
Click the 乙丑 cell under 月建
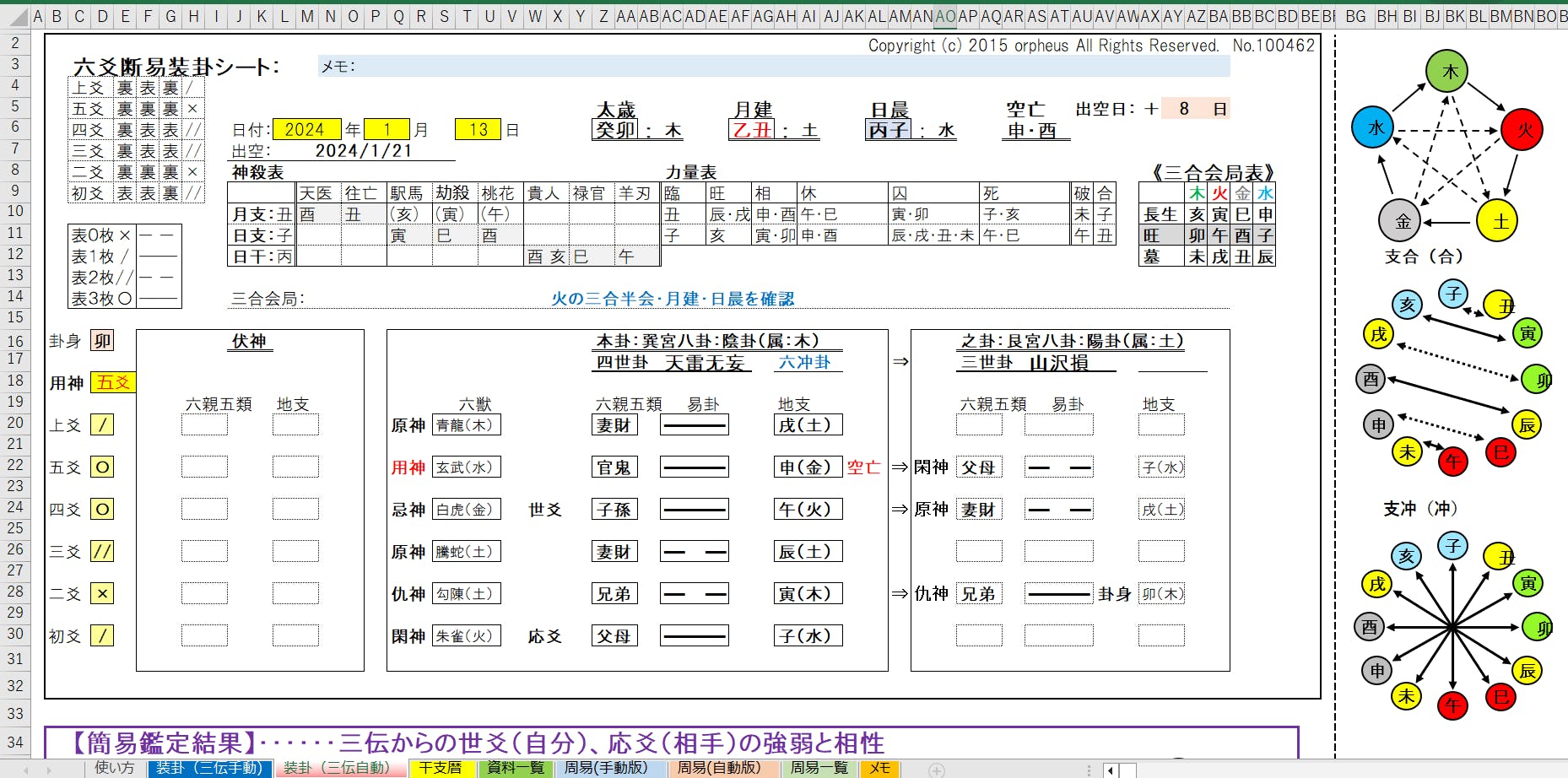coord(752,130)
